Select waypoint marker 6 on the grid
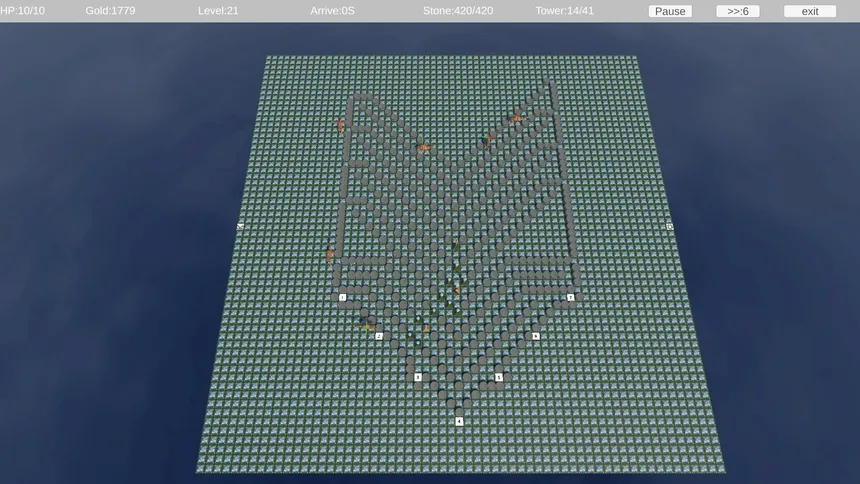The height and width of the screenshot is (484, 860). coord(536,336)
